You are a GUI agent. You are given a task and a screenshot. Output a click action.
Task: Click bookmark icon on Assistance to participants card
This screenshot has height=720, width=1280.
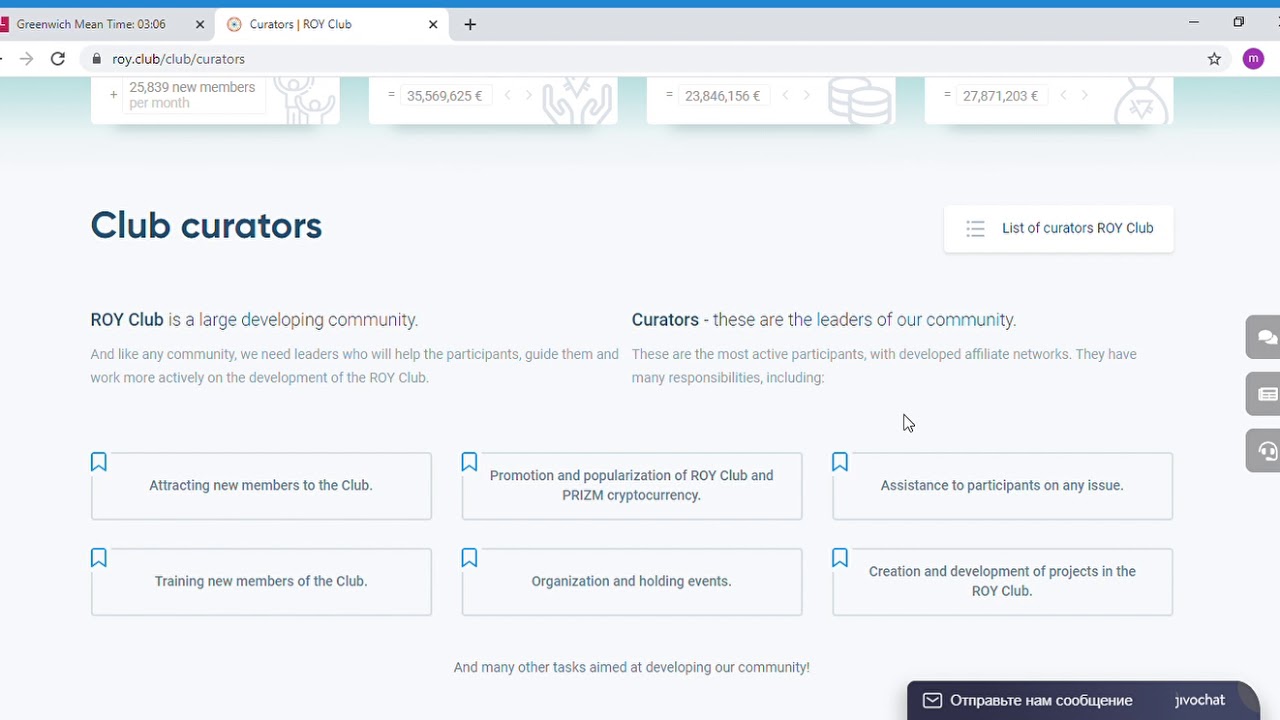[x=840, y=462]
